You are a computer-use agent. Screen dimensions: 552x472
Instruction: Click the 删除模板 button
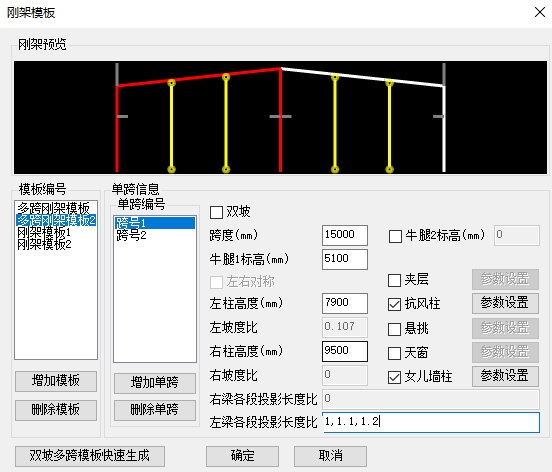[x=56, y=410]
